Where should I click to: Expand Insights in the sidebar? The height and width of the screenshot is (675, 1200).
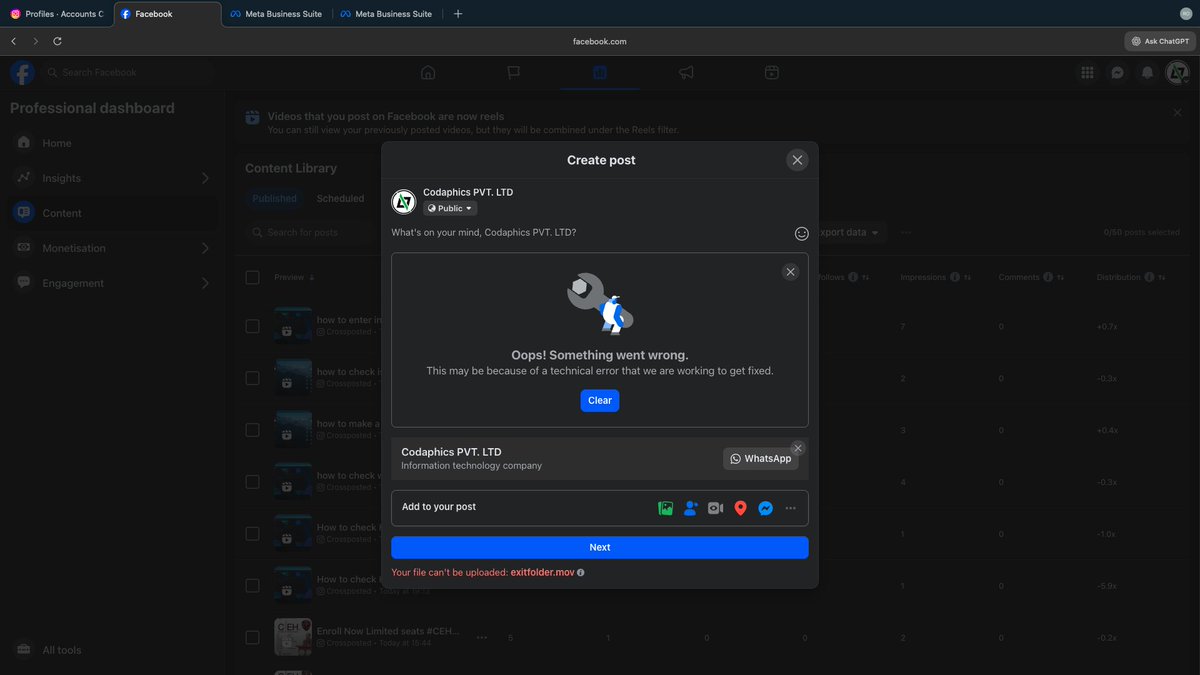(110, 178)
